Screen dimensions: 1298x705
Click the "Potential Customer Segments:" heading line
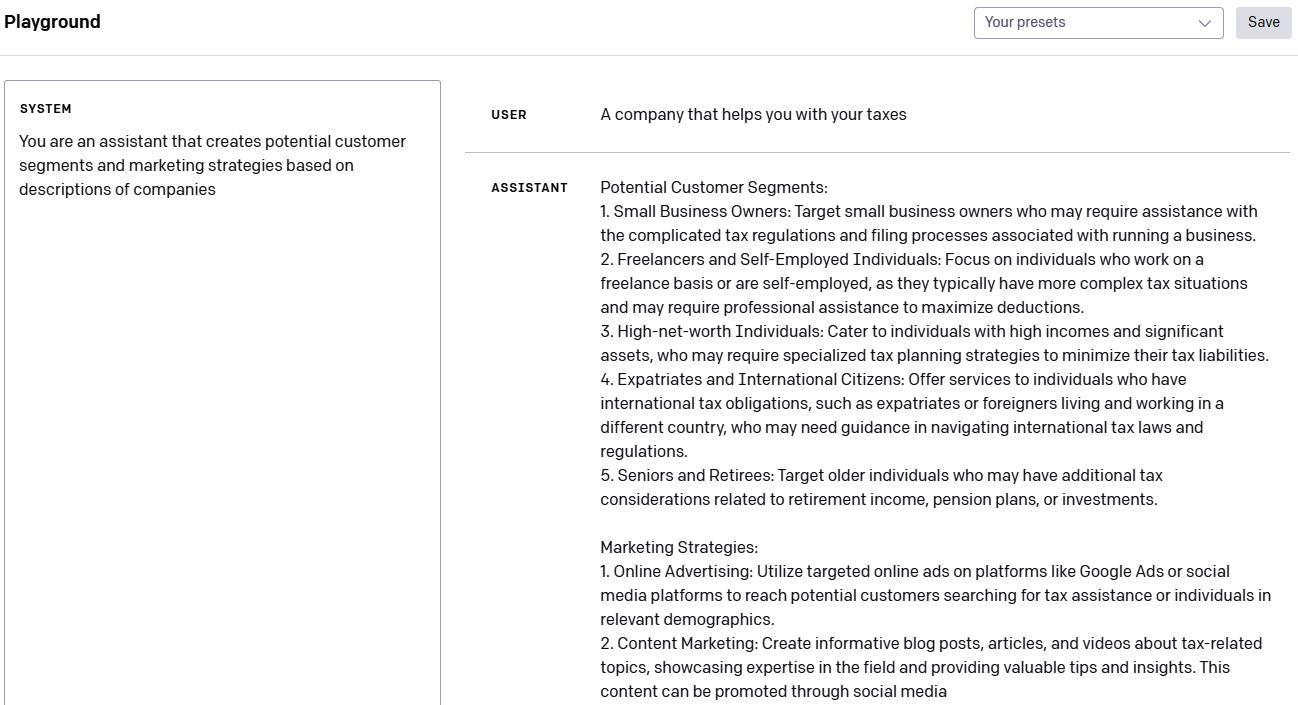714,188
